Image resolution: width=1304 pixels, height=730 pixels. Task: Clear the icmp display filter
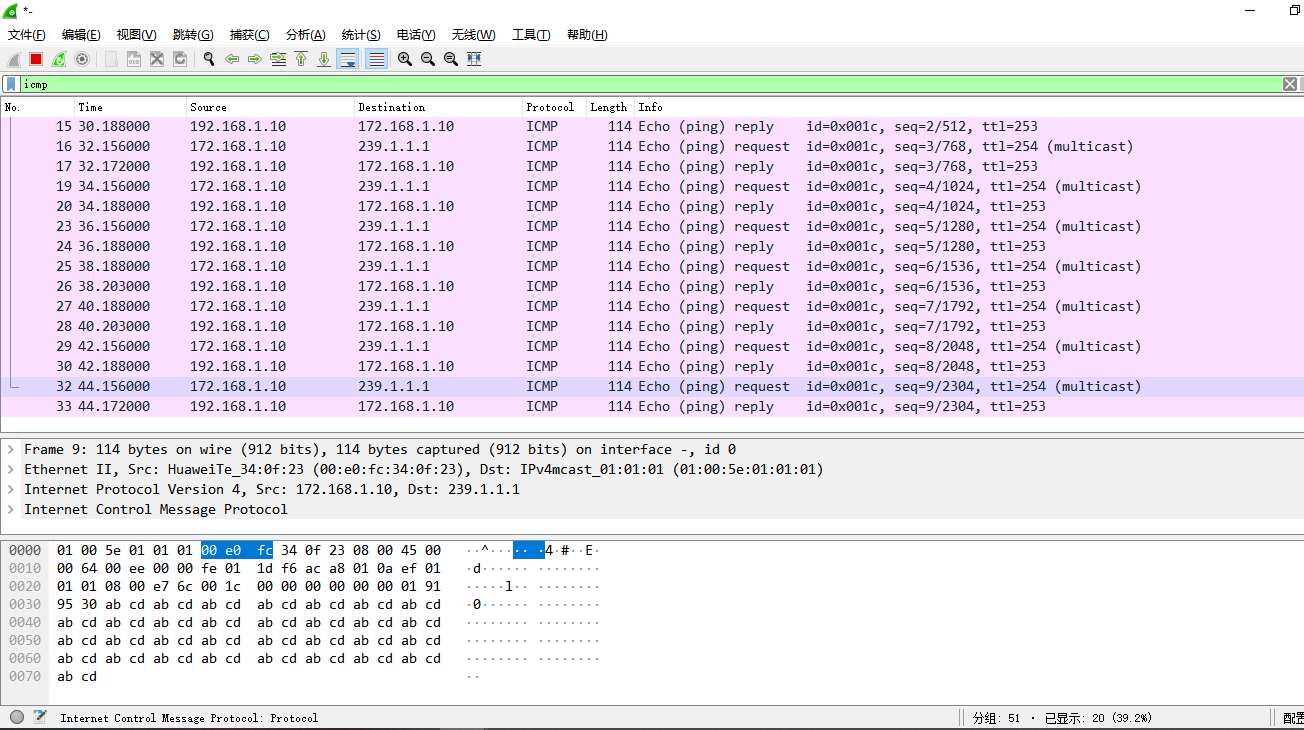(x=1290, y=84)
